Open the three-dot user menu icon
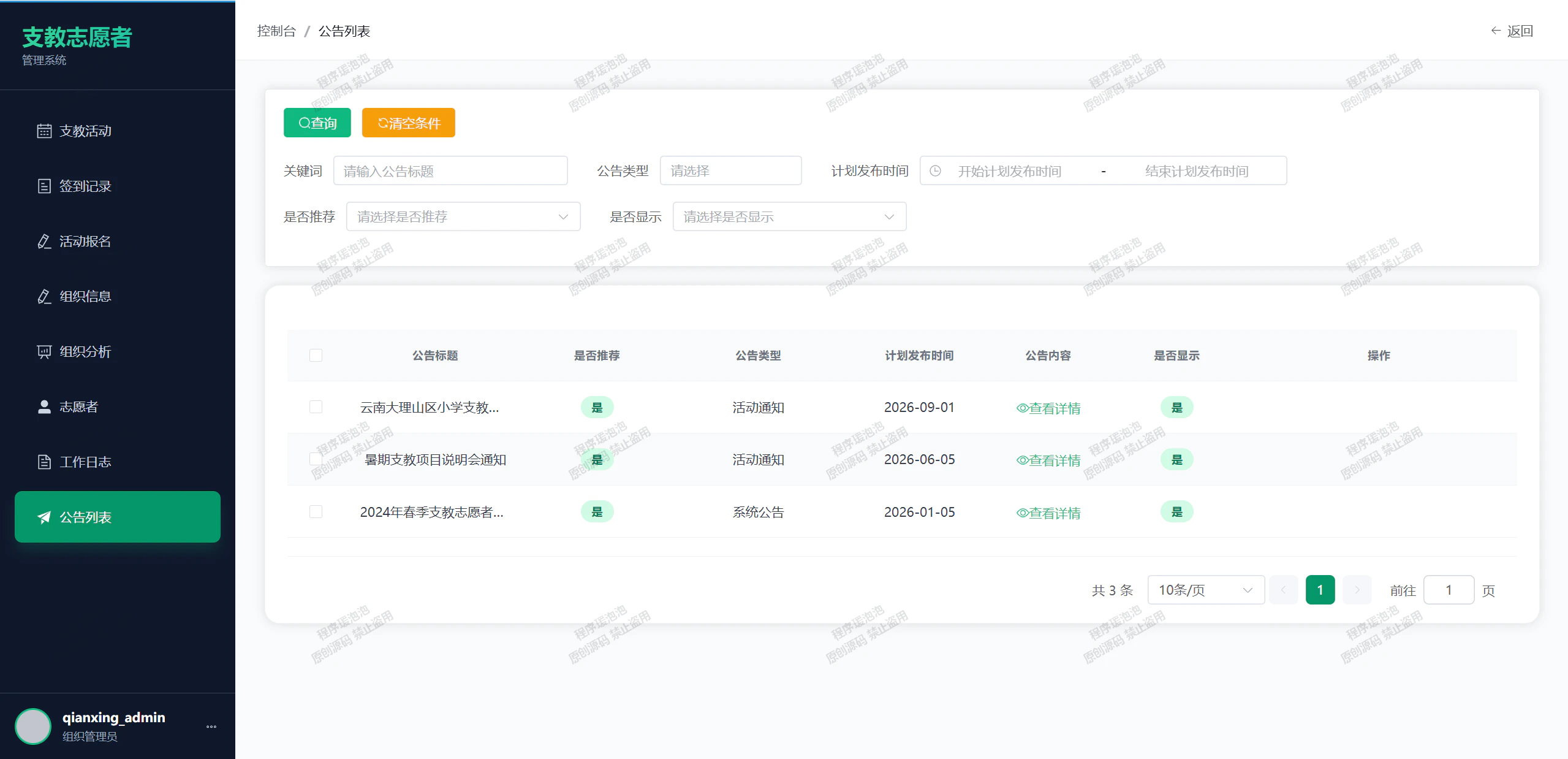Viewport: 1568px width, 759px height. pos(211,727)
